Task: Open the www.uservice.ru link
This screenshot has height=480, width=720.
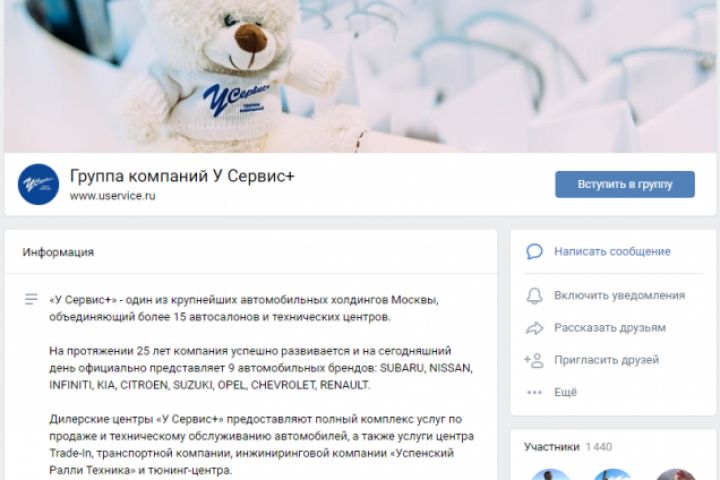Action: point(112,196)
